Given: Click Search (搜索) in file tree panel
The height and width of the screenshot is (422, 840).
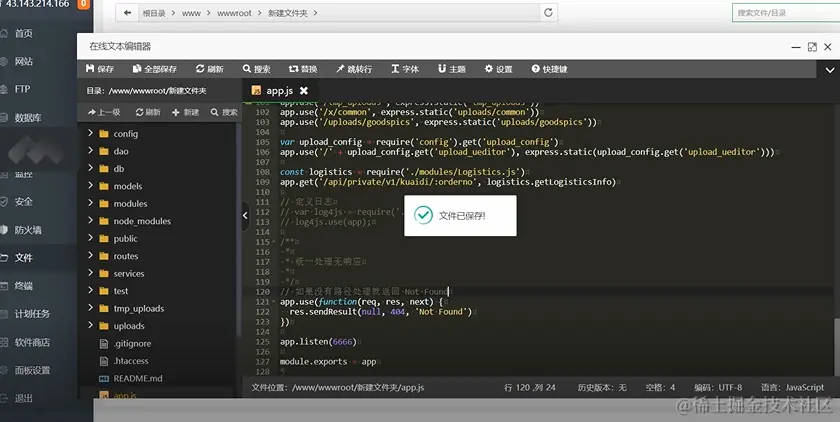Looking at the screenshot, I should point(224,112).
